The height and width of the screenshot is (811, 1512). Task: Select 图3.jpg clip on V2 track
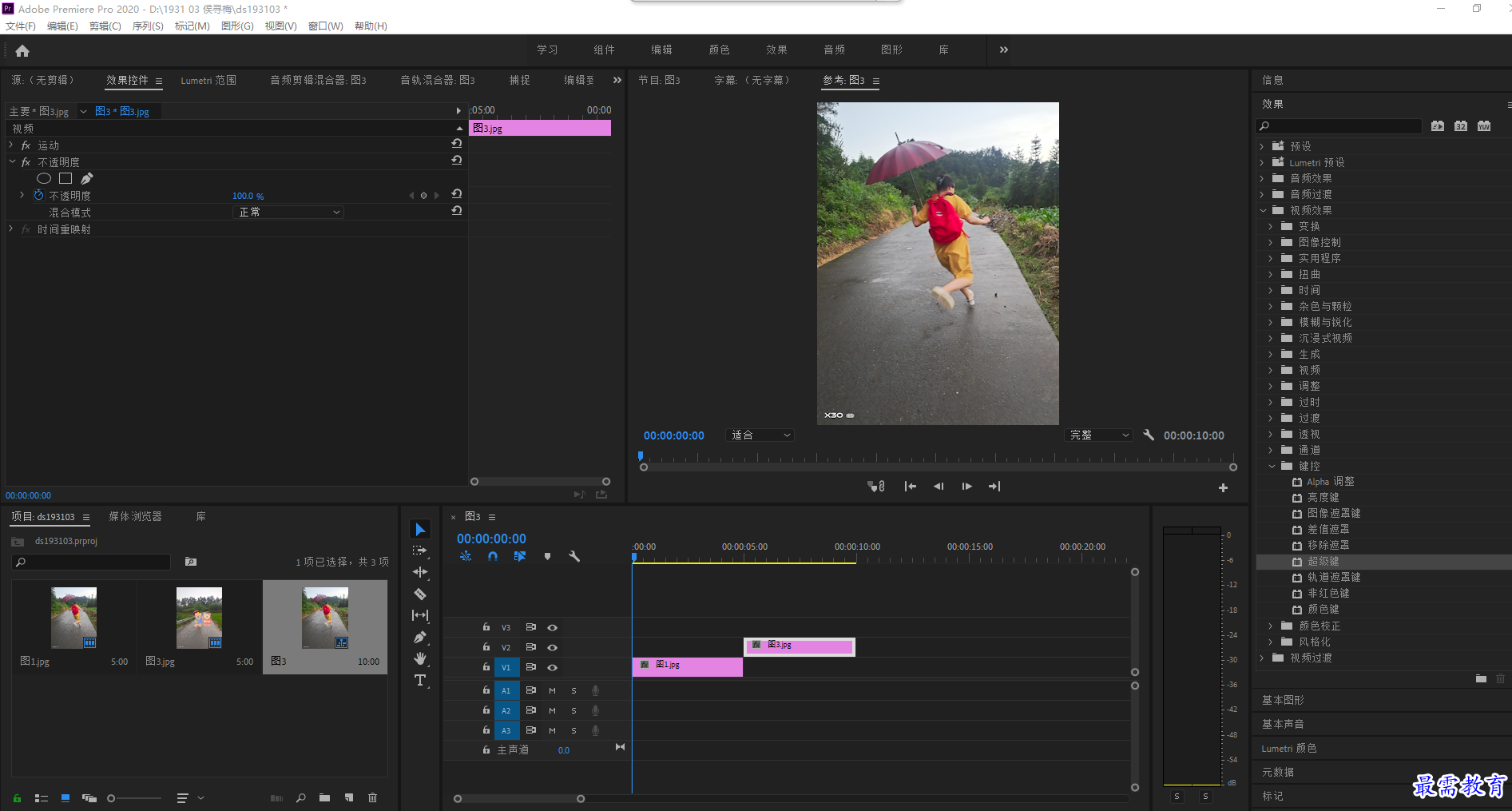[800, 646]
